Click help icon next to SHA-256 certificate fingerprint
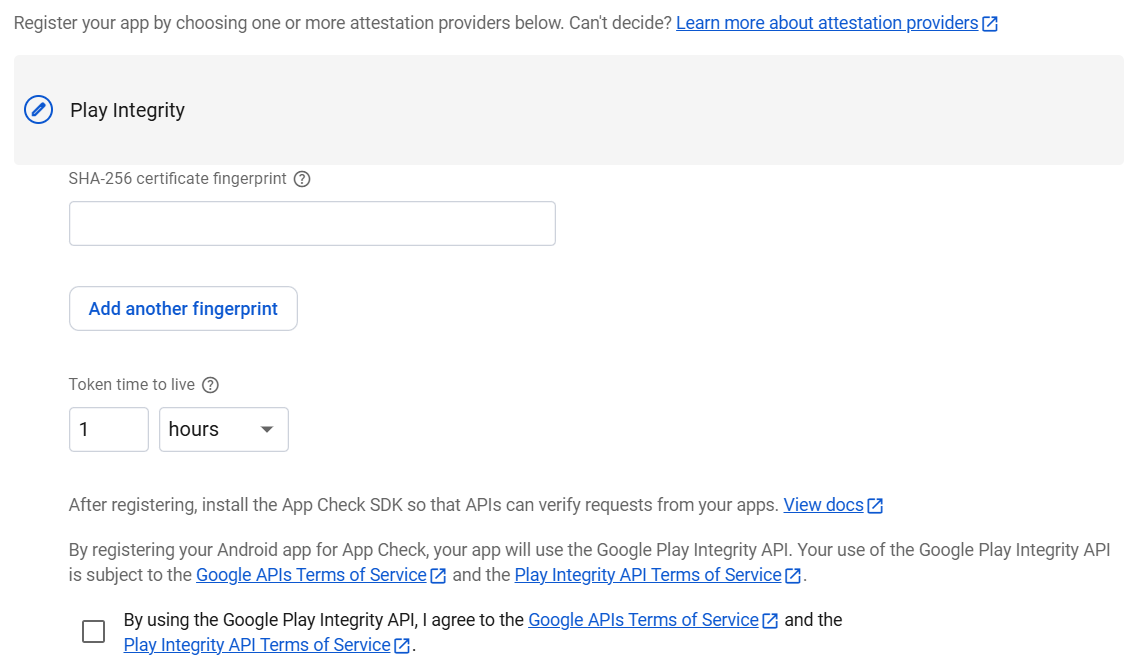 click(302, 179)
